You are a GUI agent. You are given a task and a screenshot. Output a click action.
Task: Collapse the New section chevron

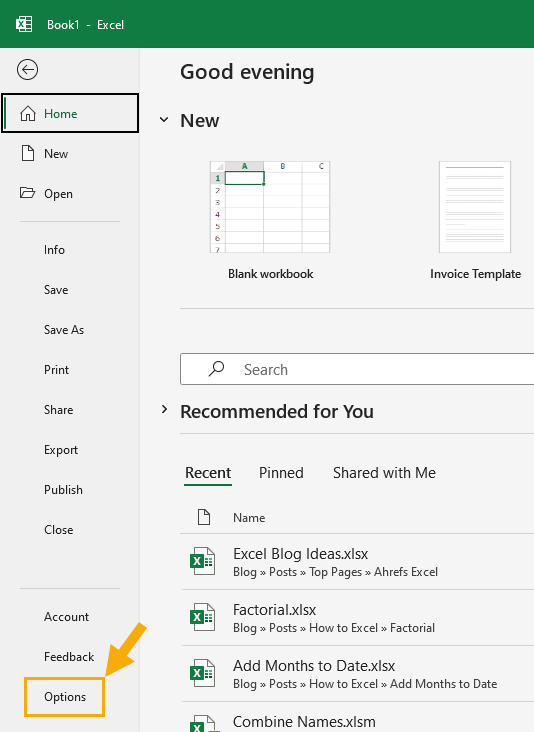(164, 120)
